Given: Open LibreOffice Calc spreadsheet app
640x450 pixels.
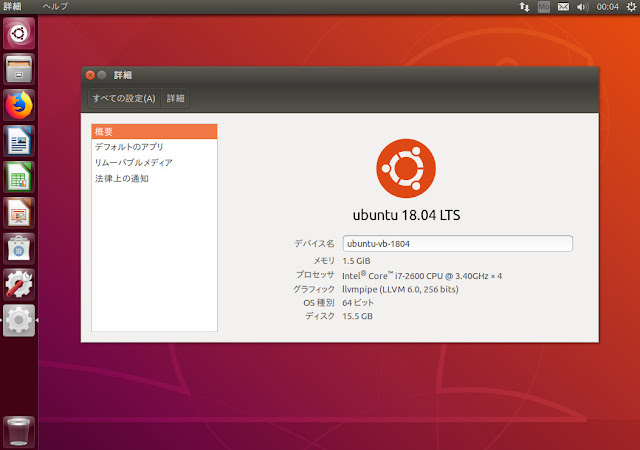Looking at the screenshot, I should 19,177.
